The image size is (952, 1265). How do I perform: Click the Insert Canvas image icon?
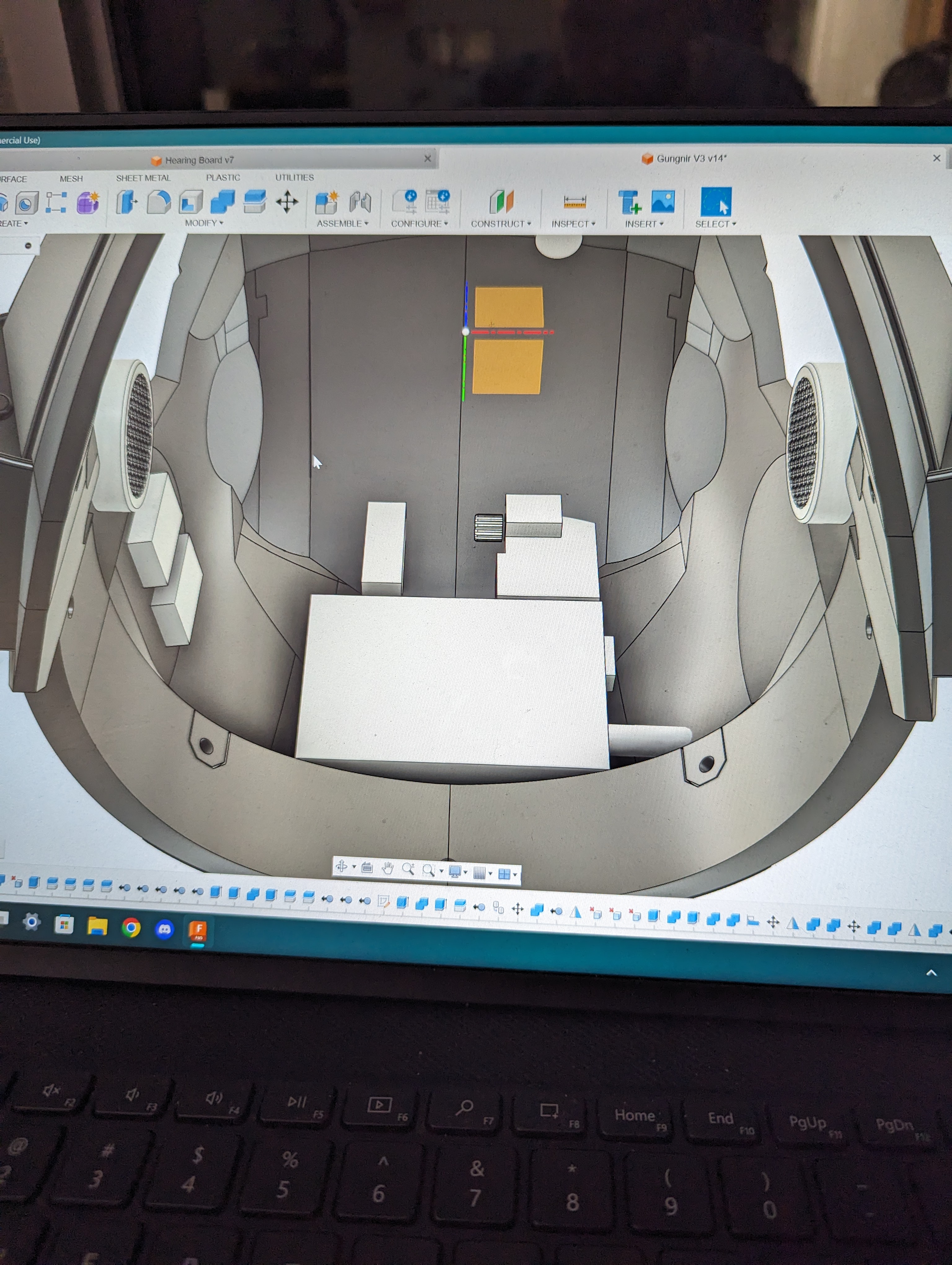point(663,202)
